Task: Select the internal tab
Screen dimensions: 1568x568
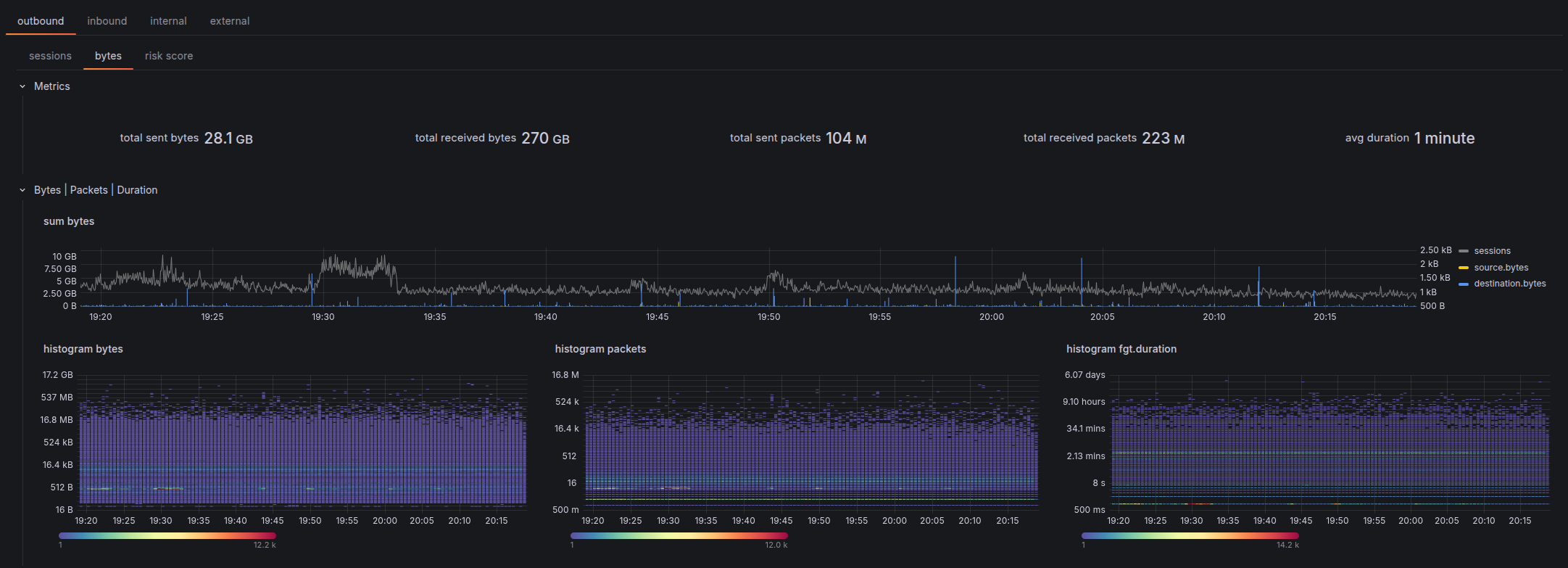Action: coord(168,21)
